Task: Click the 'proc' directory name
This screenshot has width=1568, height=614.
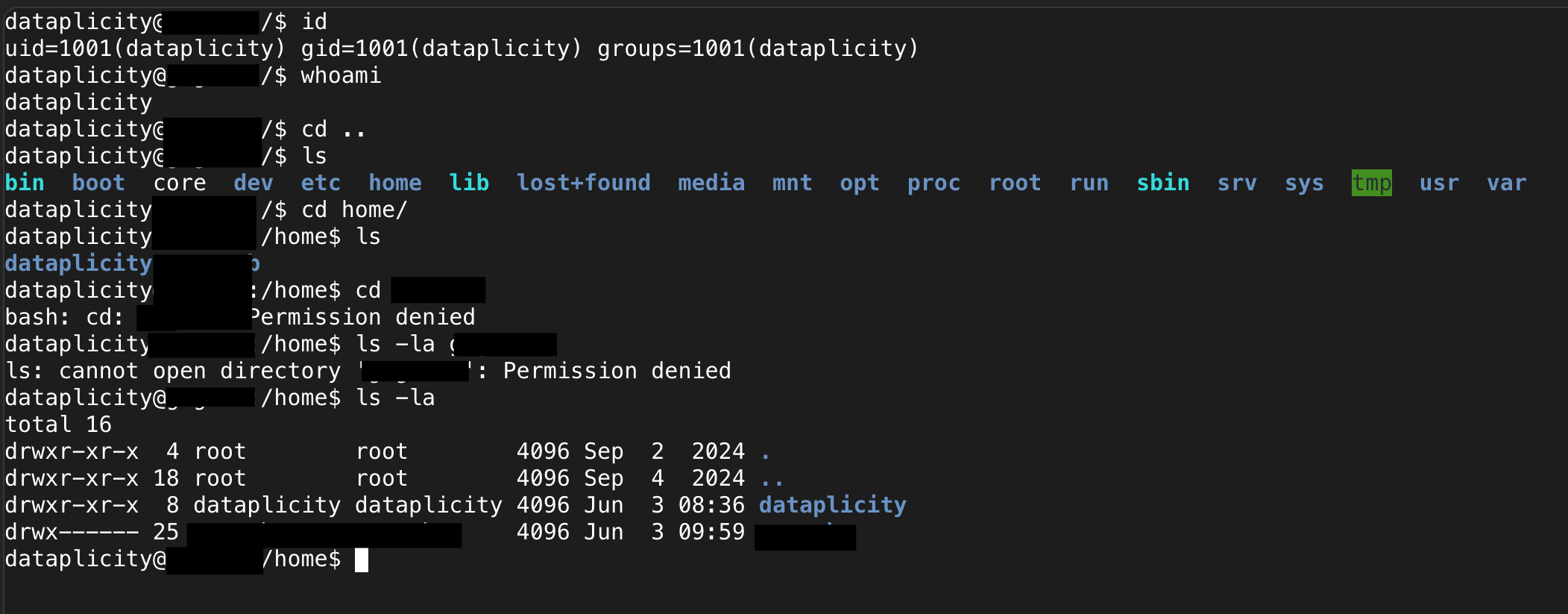Action: tap(934, 183)
